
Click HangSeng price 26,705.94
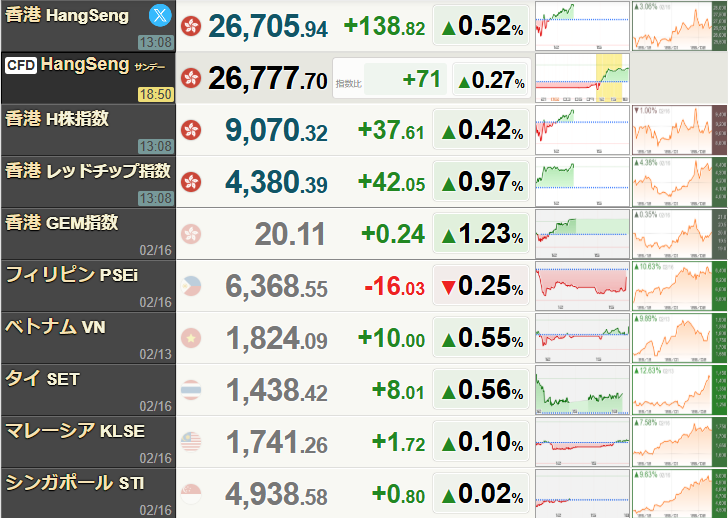(268, 26)
